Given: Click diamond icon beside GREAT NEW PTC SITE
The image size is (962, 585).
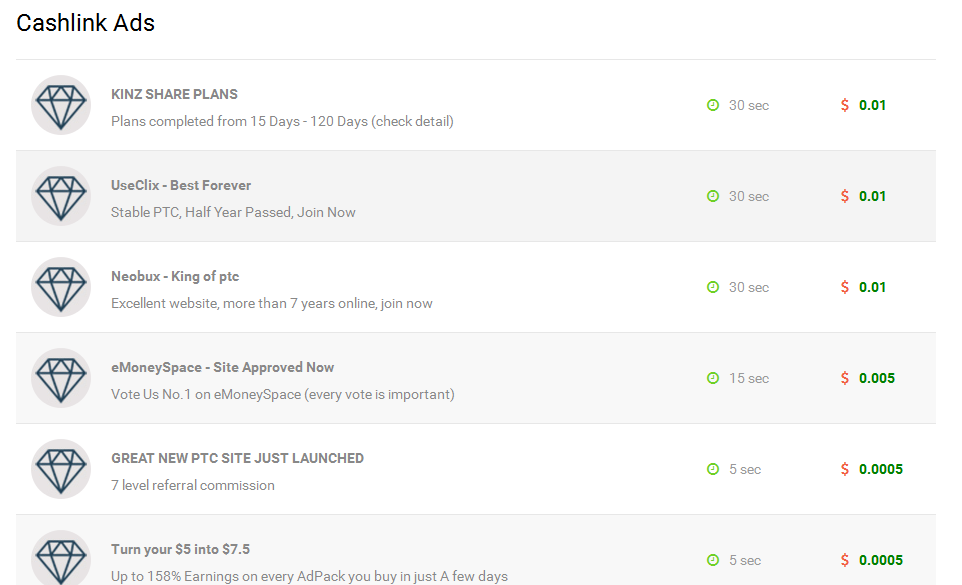Looking at the screenshot, I should pos(61,469).
